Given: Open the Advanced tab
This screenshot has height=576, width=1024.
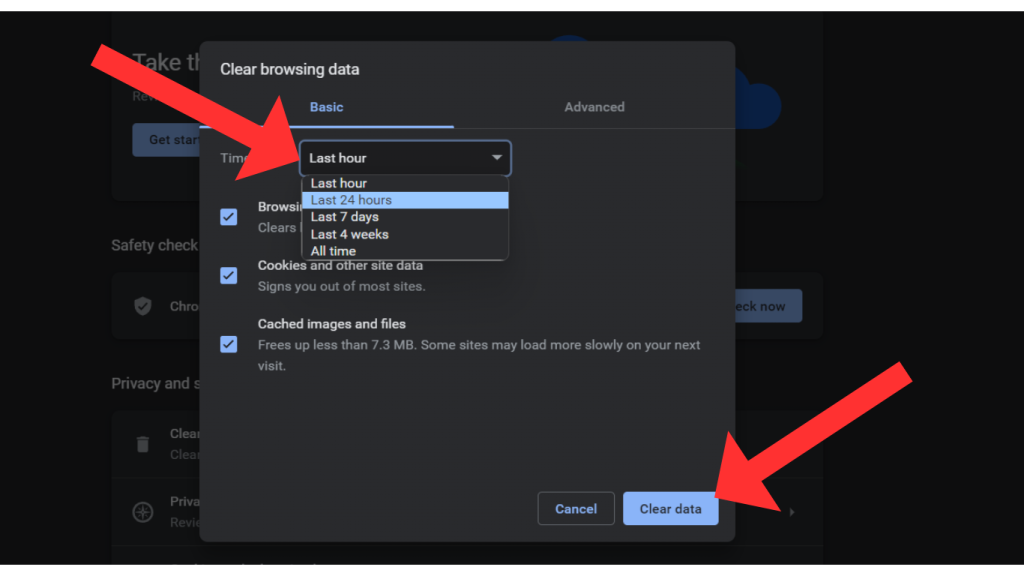Looking at the screenshot, I should (594, 107).
